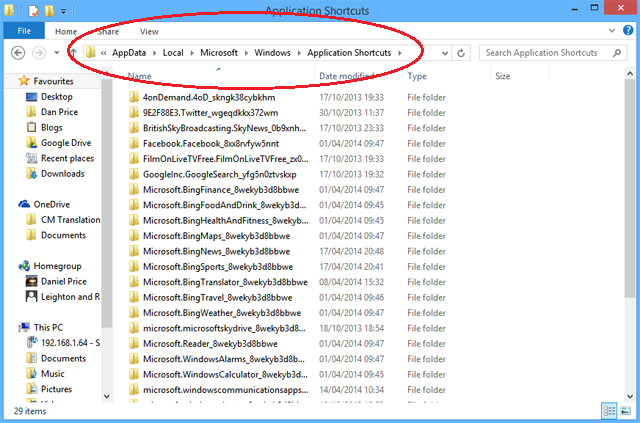Select Daniel Price under Homegroup

[64, 281]
